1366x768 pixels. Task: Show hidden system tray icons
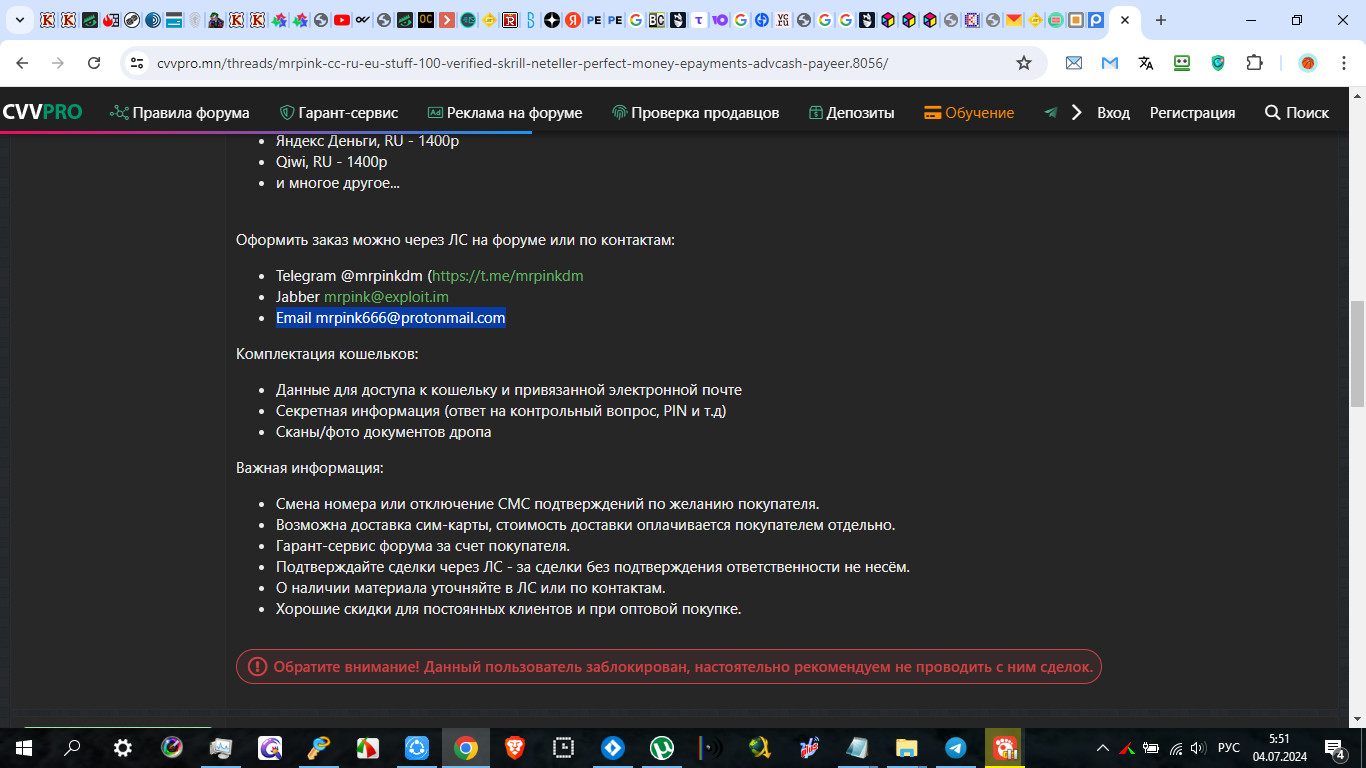[1103, 748]
